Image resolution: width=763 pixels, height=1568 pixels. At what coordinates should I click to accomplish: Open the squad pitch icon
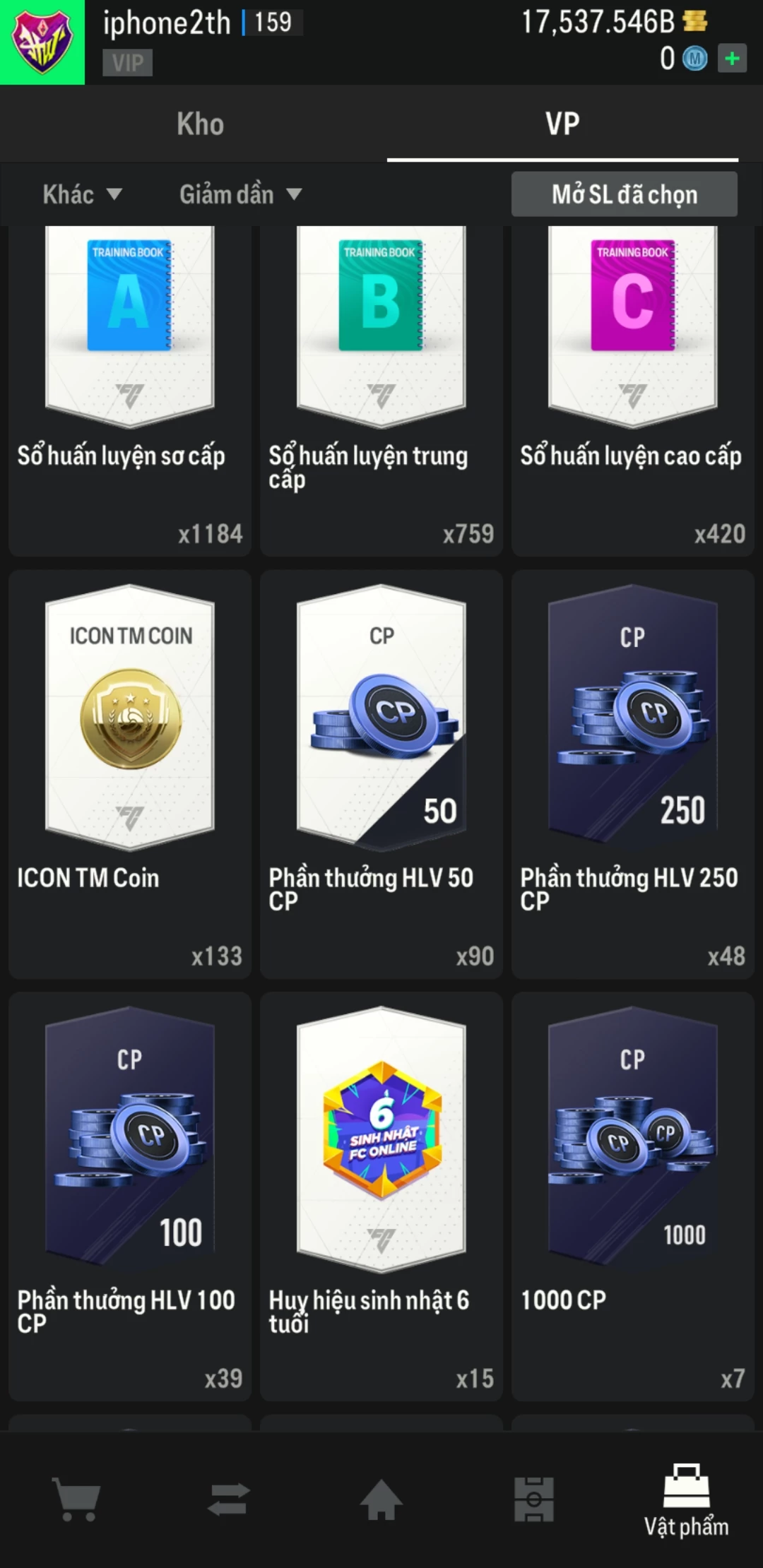tap(534, 1499)
